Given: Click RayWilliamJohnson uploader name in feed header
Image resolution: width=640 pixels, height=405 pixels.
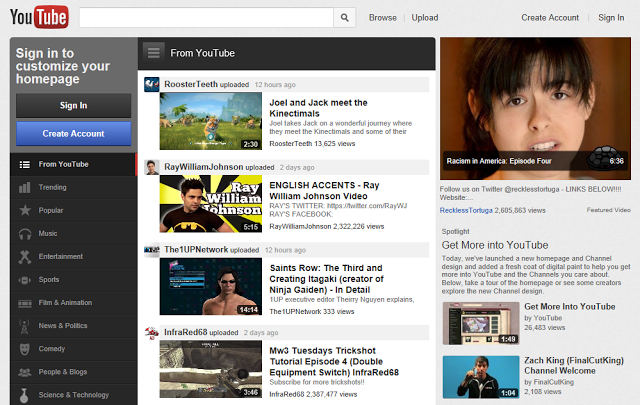Looking at the screenshot, I should click(203, 167).
